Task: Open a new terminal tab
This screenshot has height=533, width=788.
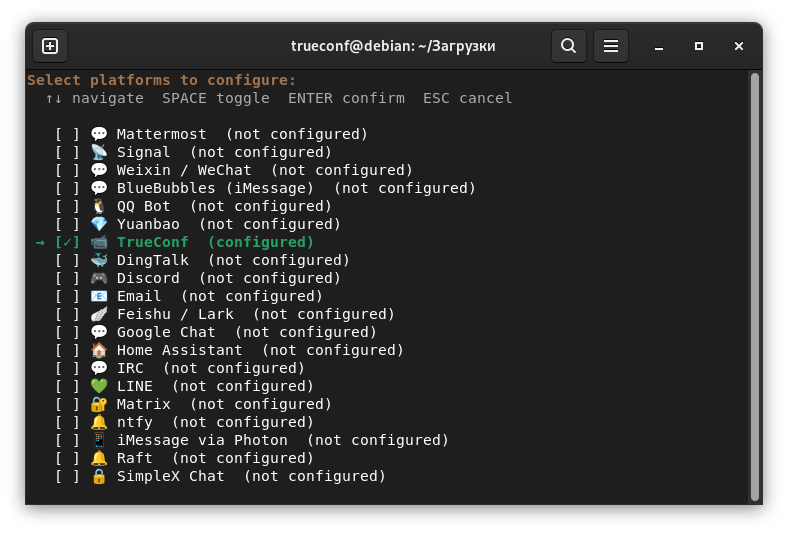Action: tap(50, 46)
